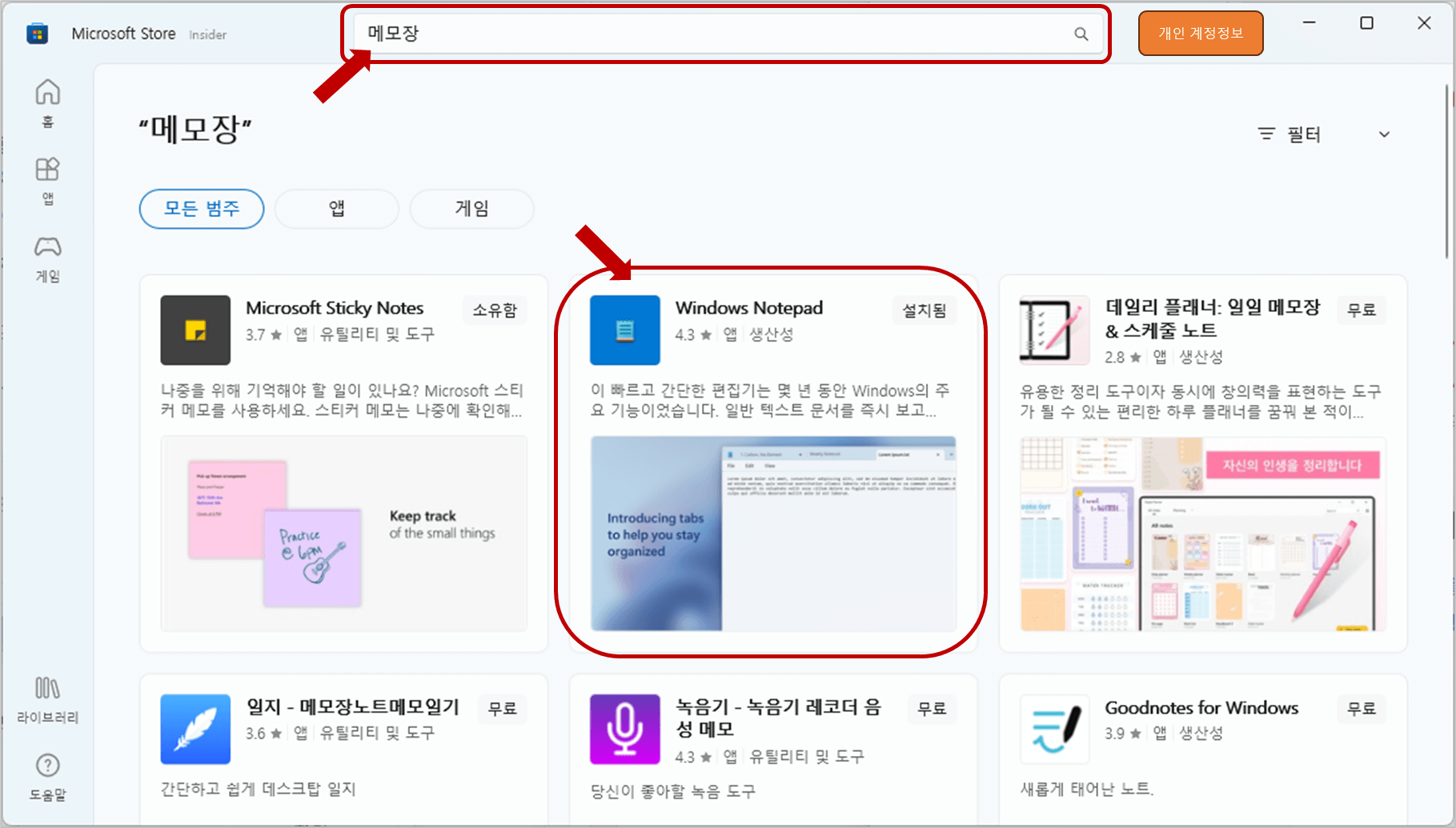Click the 녹음기 - 녹음기 레코더 title

pyautogui.click(x=778, y=718)
